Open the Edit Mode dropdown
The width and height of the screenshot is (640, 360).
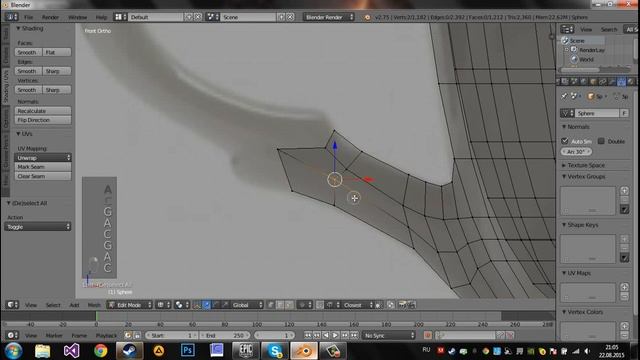point(129,305)
